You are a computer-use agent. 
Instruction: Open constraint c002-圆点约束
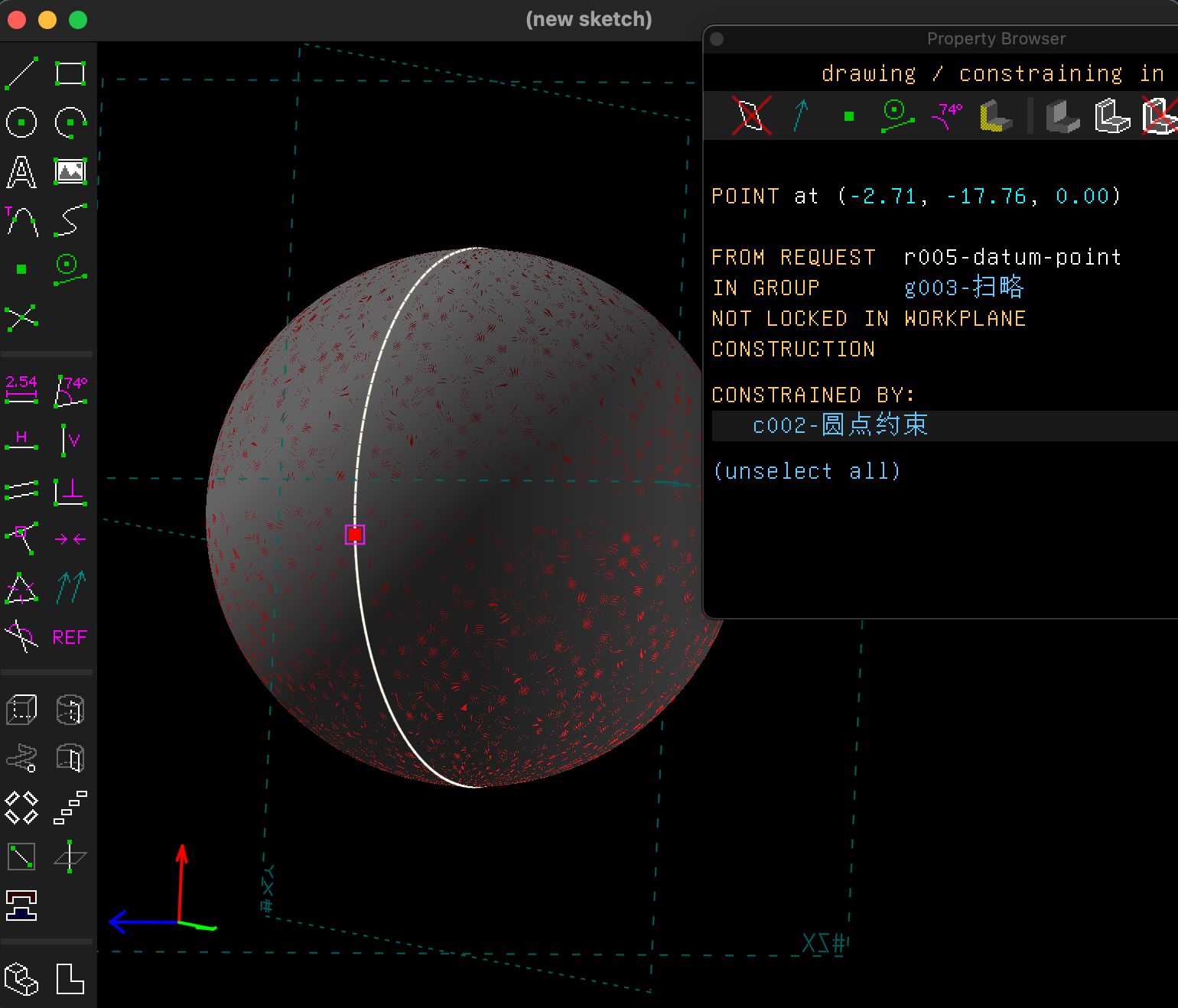840,425
